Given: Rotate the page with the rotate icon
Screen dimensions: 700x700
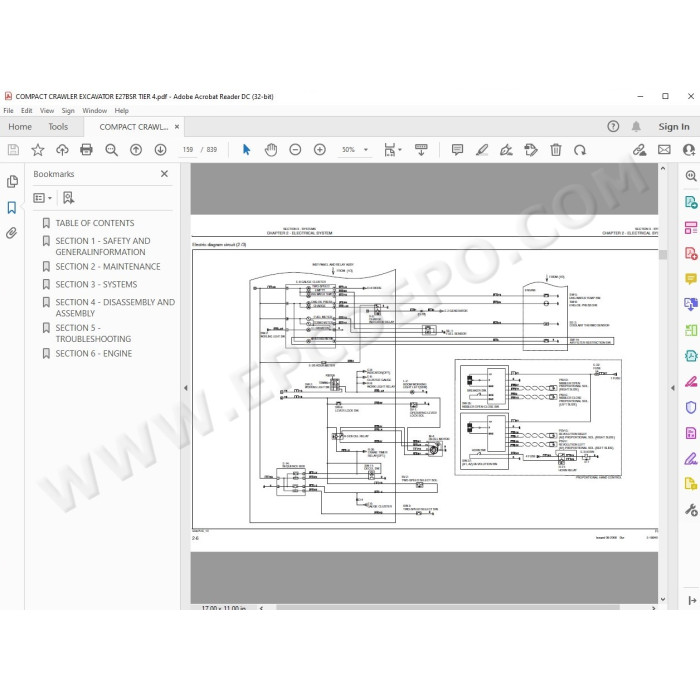Looking at the screenshot, I should pos(580,150).
